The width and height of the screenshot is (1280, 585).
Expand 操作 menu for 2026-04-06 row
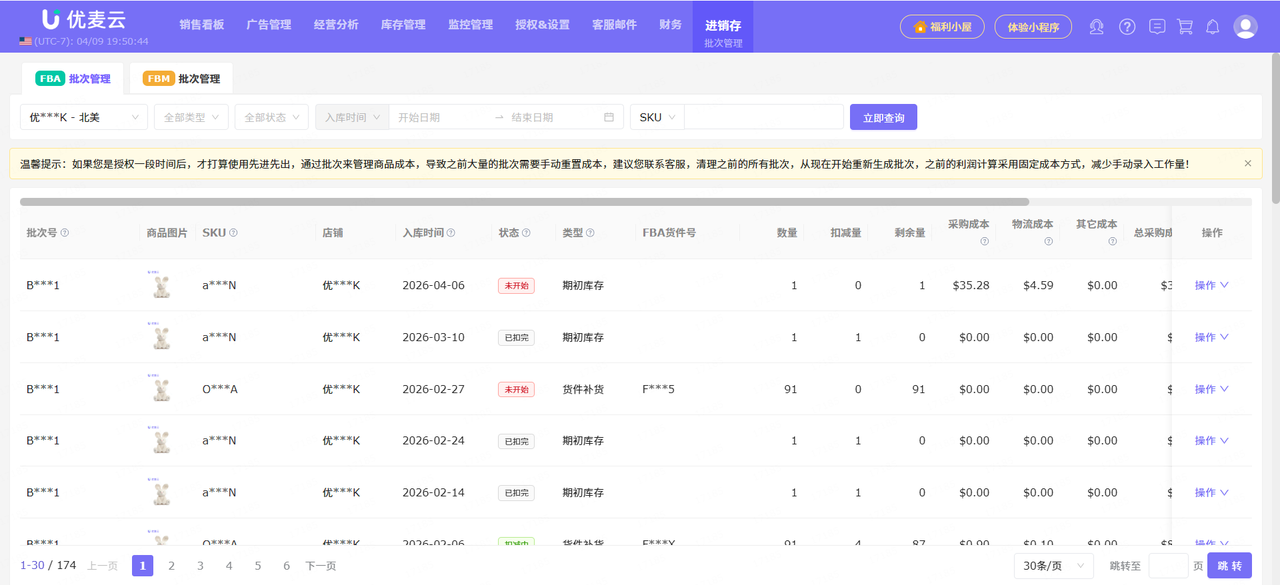(1211, 285)
